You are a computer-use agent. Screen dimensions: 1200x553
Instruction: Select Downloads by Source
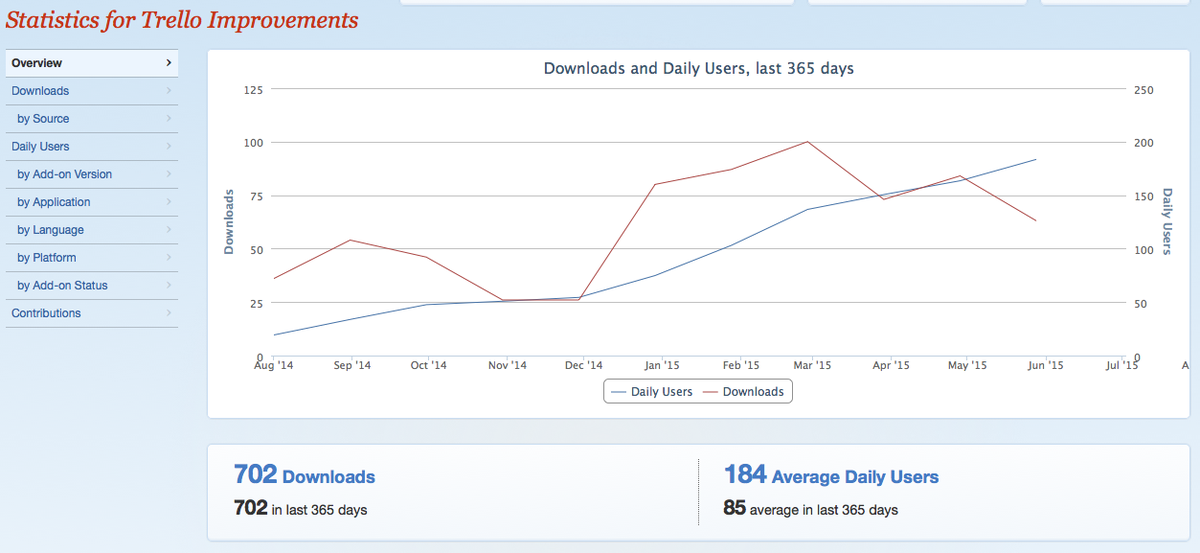pyautogui.click(x=91, y=119)
